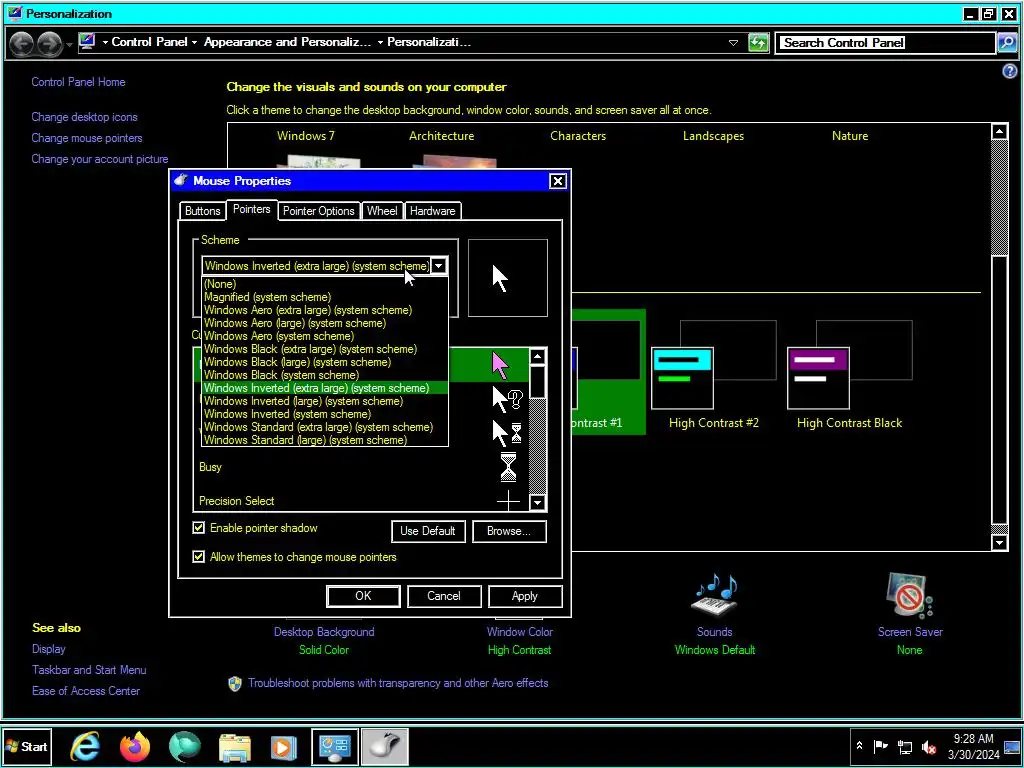Select the Busy hourglass pointer icon

coord(507,467)
